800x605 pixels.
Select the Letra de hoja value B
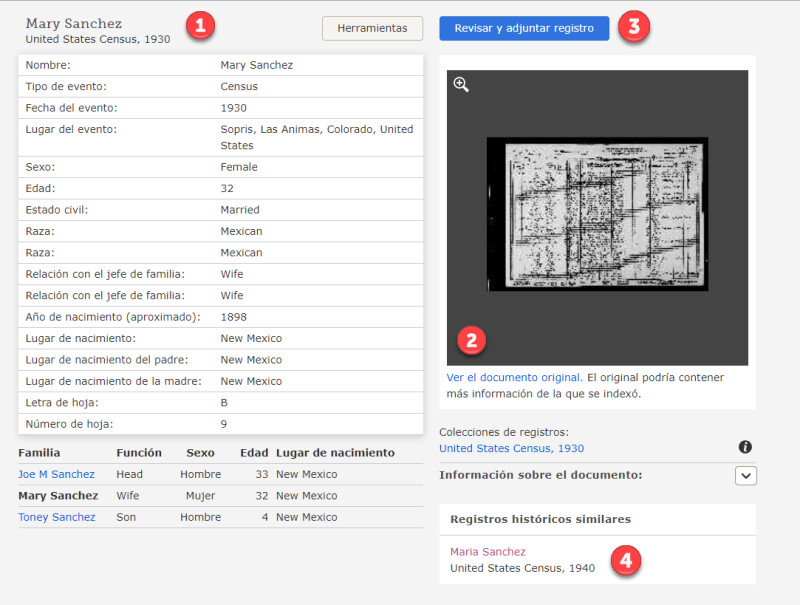click(x=224, y=402)
